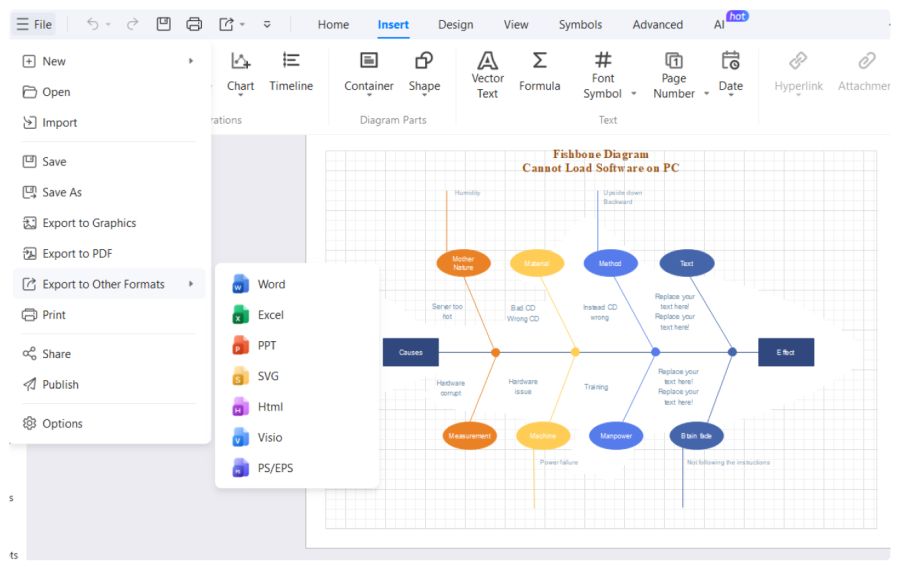This screenshot has width=900, height=570.
Task: Expand the export icon's dropdown arrow
Action: 242,24
